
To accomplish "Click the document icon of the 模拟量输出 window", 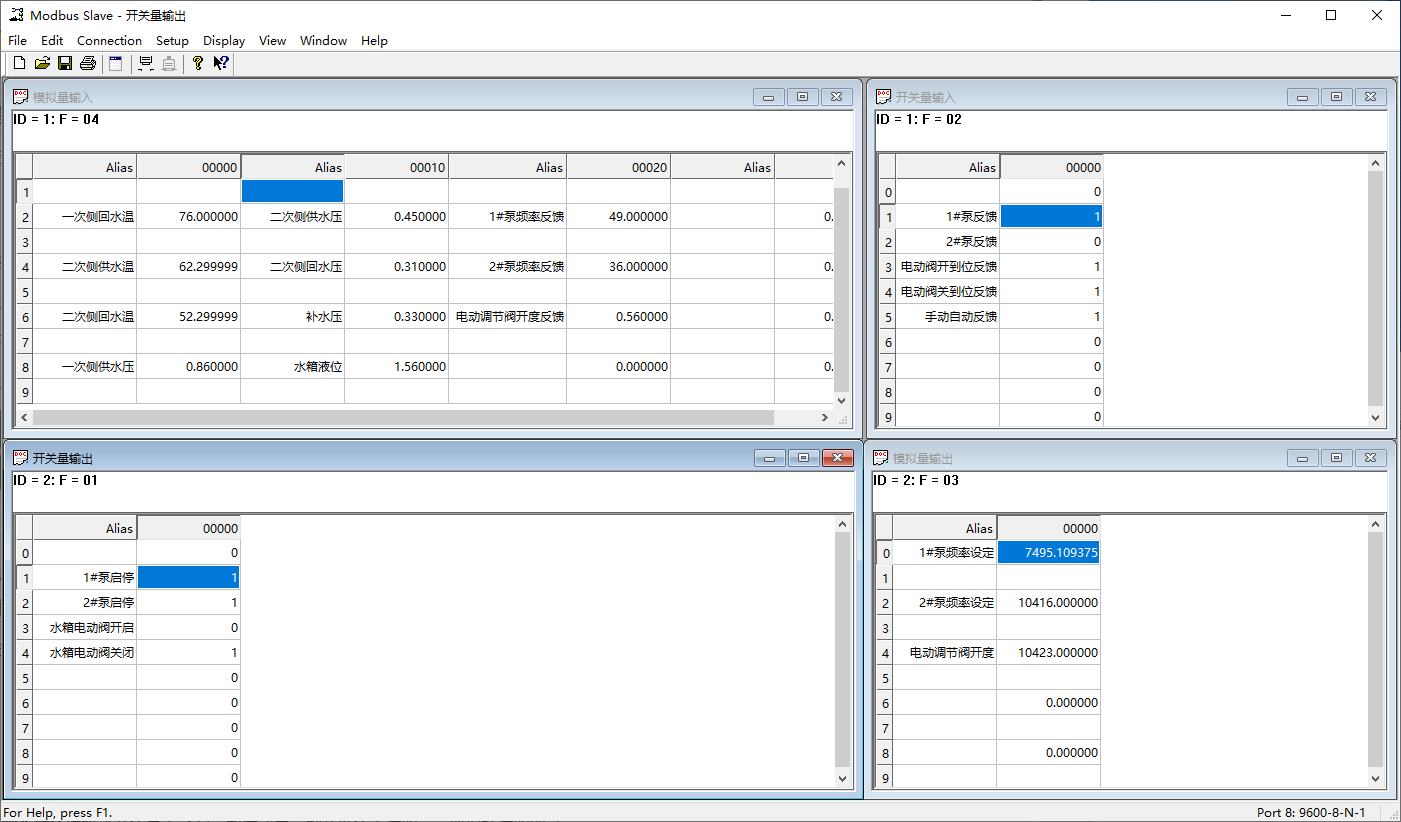I will tap(881, 458).
